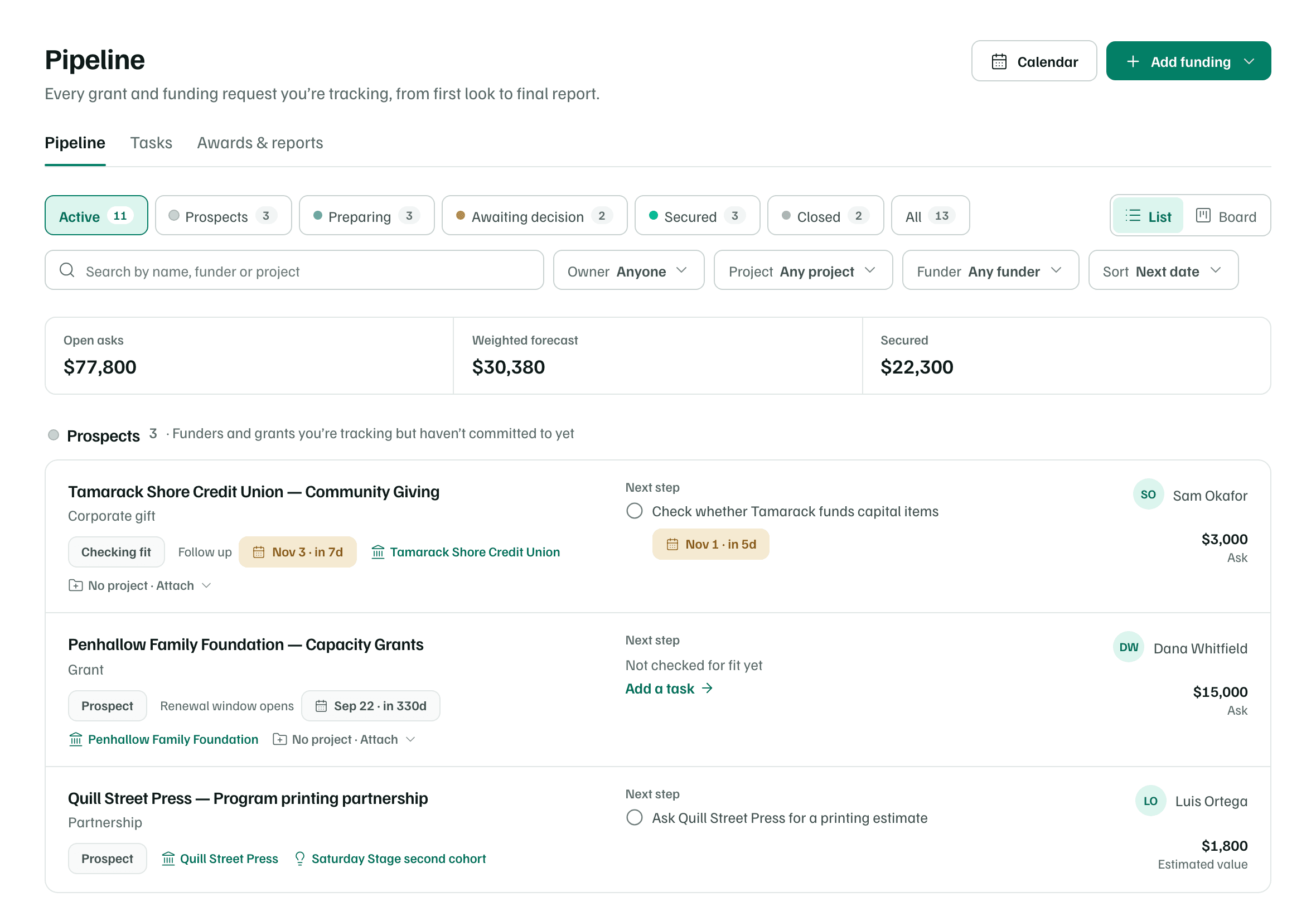This screenshot has height=921, width=1316.
Task: Click the Nov 1 in 5d due chip
Action: (x=710, y=544)
